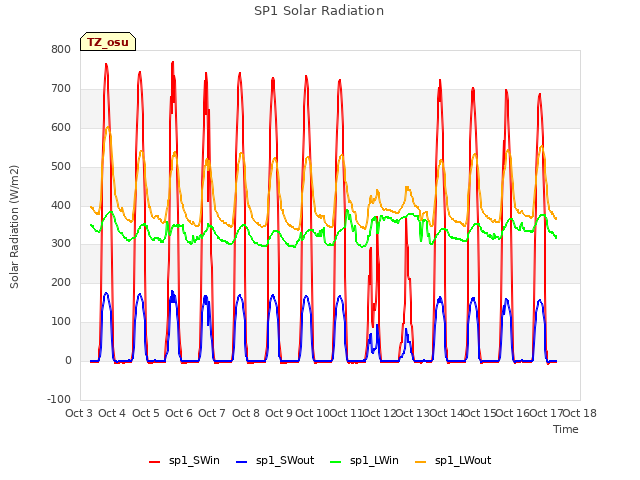Click the orange sp1_LWout legend swatch
The height and width of the screenshot is (480, 640).
420,462
